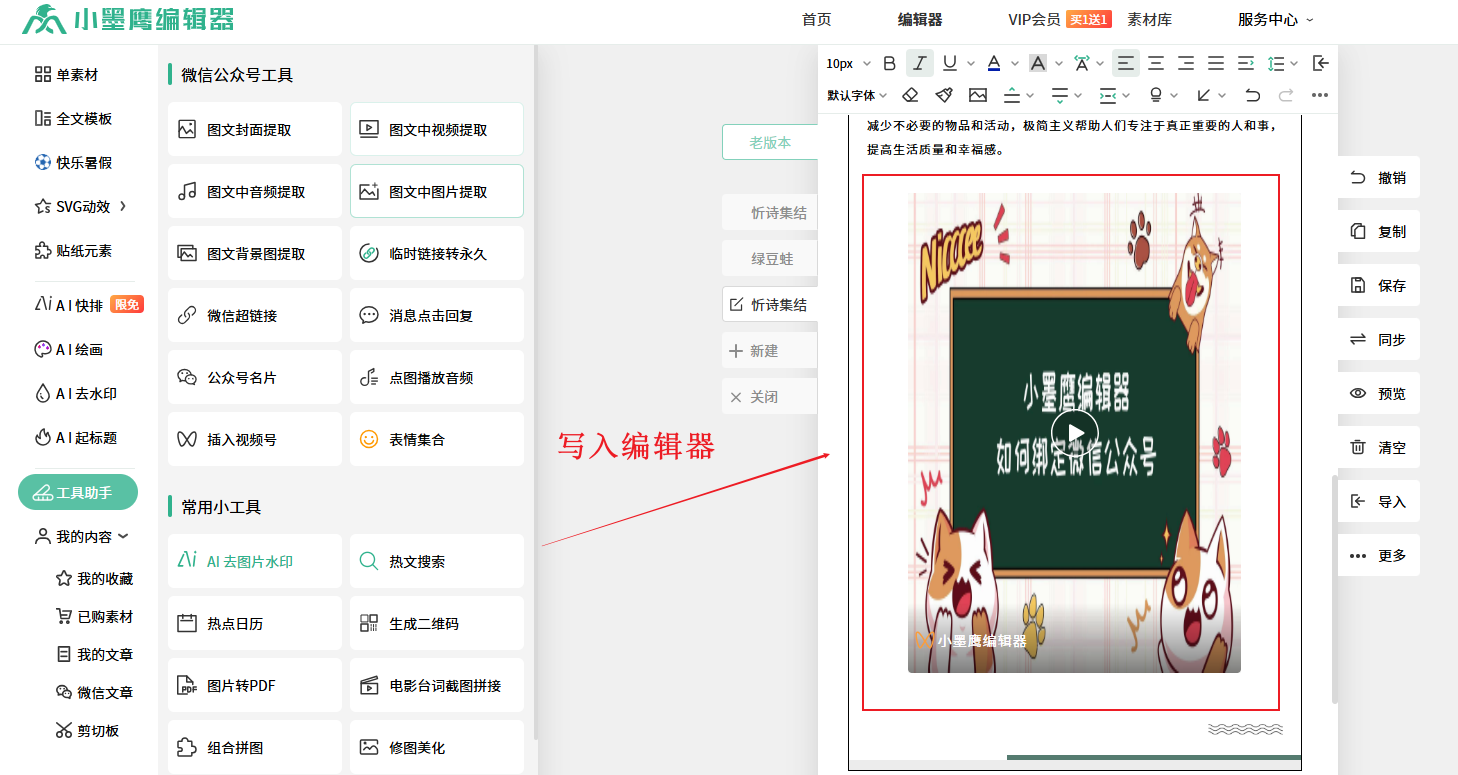The height and width of the screenshot is (775, 1458).
Task: Open 我的收藏 tree item
Action: 94,579
